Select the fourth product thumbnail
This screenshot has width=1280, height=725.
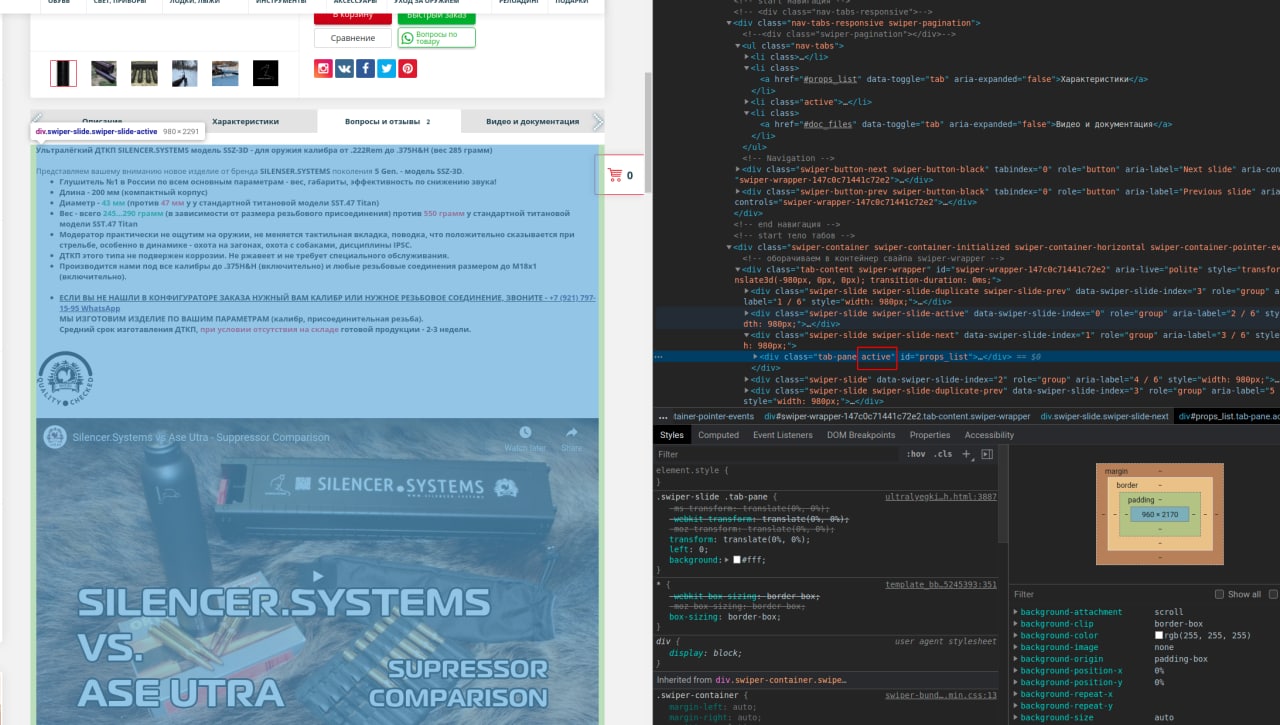pos(185,73)
